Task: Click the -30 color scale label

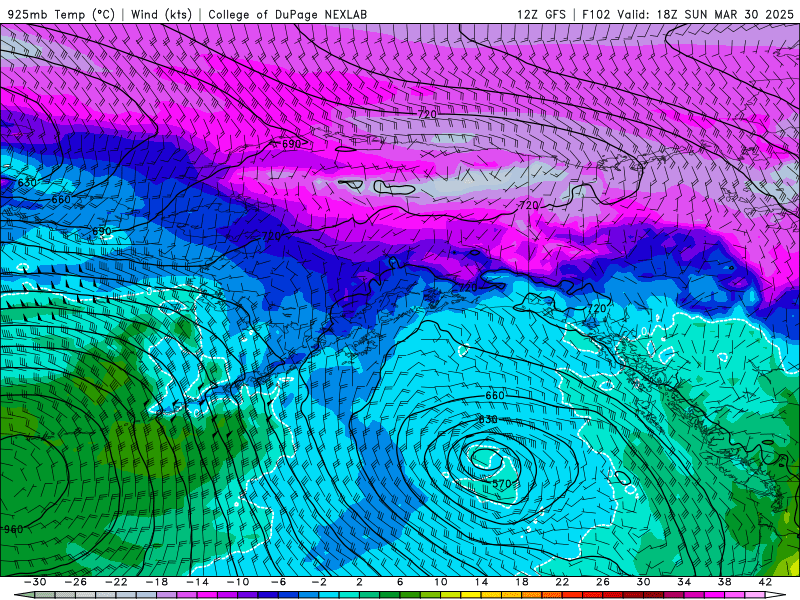Action: click(35, 582)
